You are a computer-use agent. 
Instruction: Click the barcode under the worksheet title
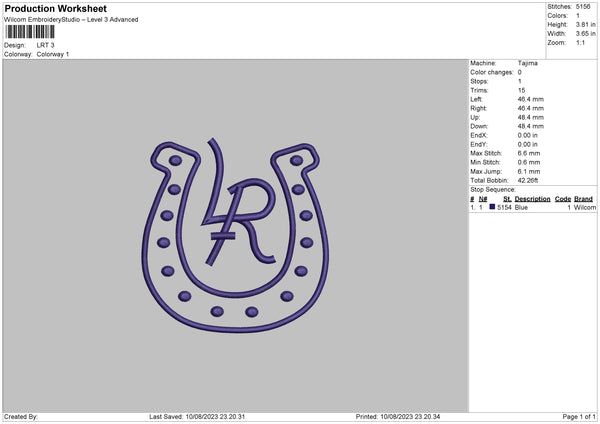tap(30, 32)
